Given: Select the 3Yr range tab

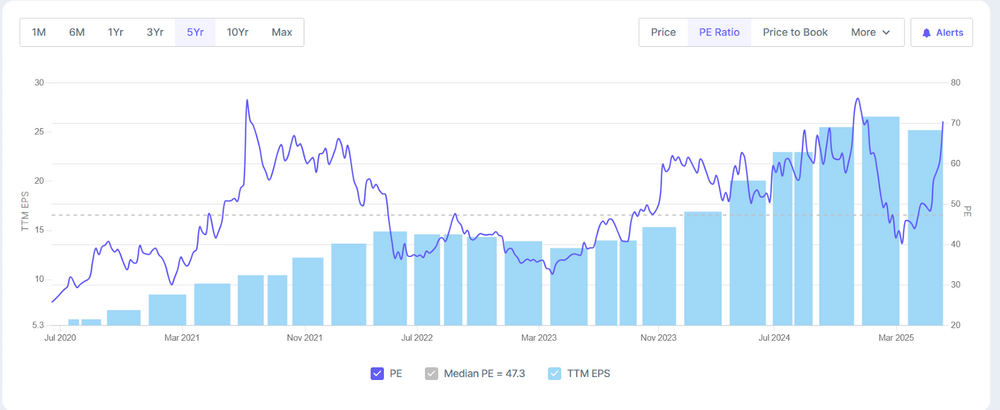Looking at the screenshot, I should click(155, 32).
